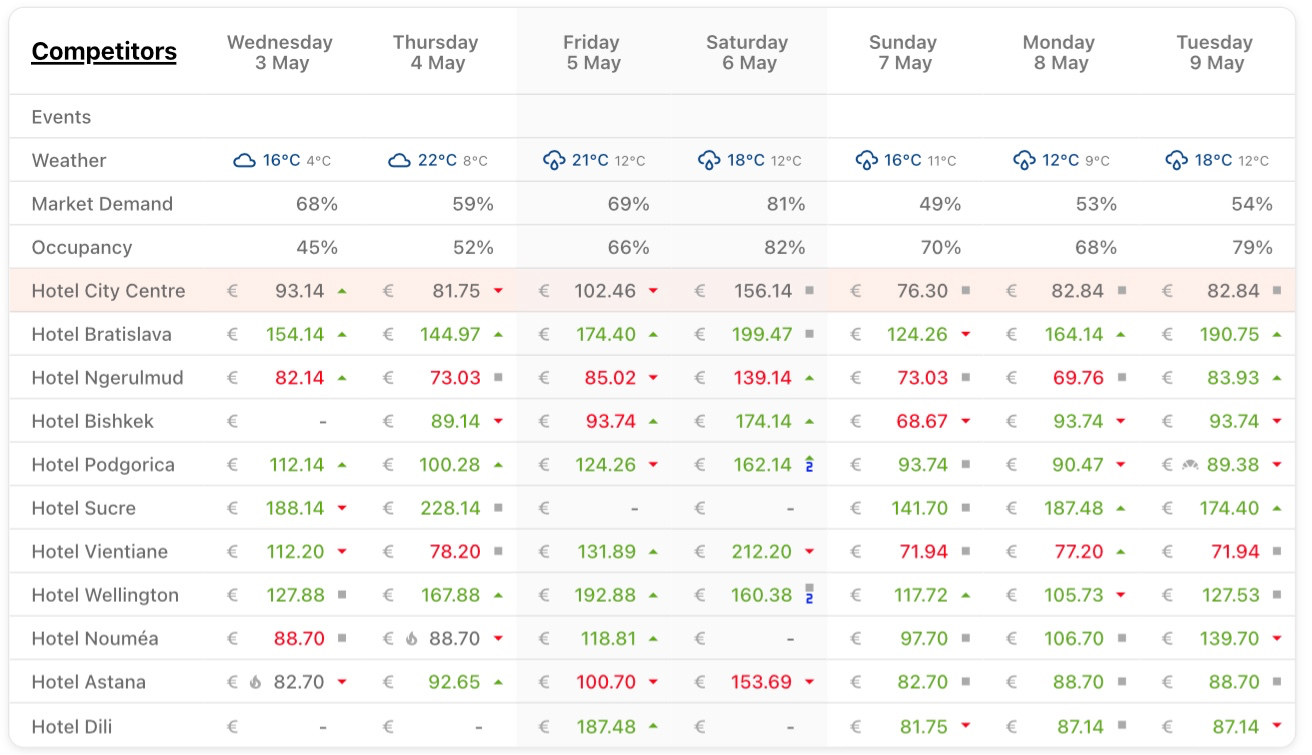Click the red down arrow beside Hotel Vientiane 212.20

[809, 552]
